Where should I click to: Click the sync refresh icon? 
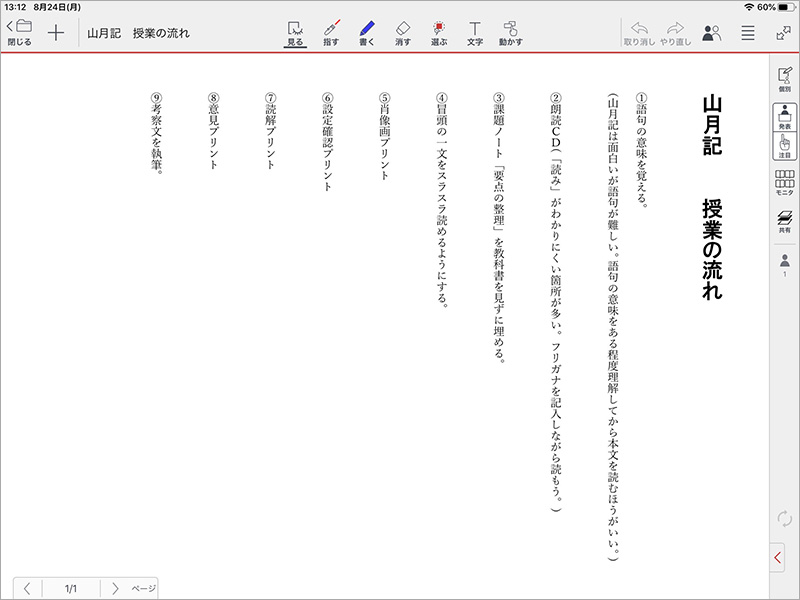point(785,519)
